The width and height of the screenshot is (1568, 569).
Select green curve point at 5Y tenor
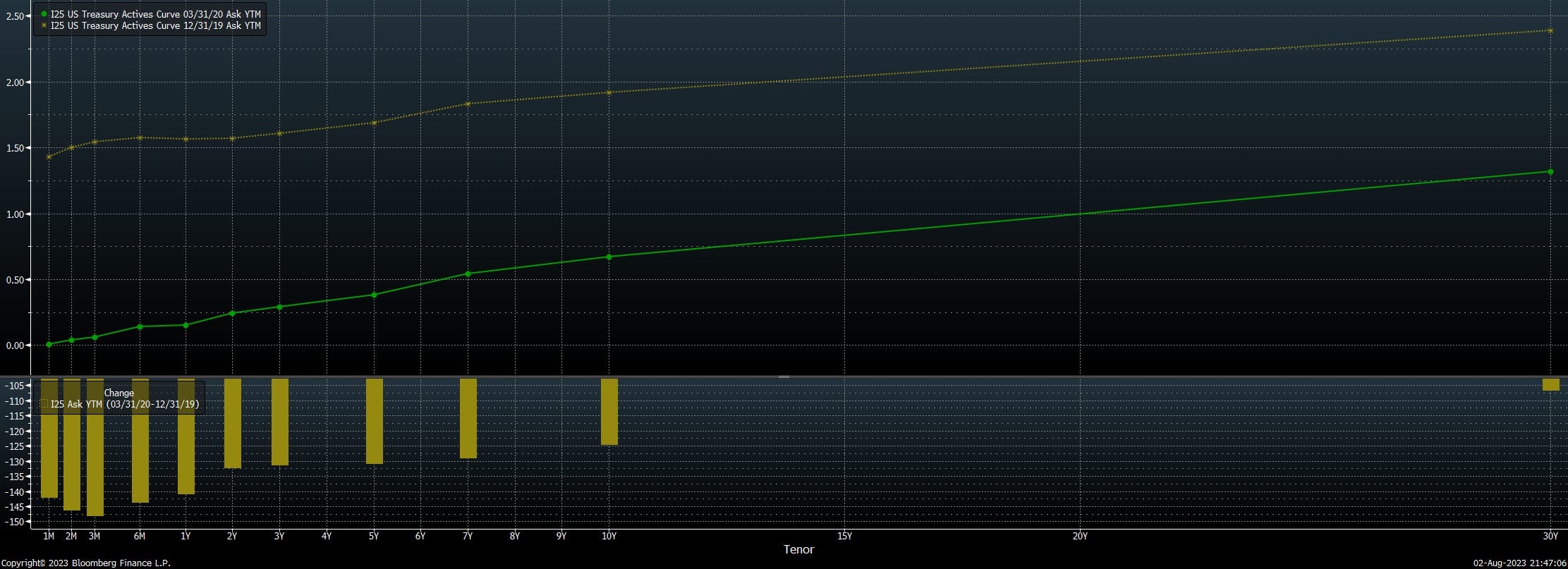[374, 295]
